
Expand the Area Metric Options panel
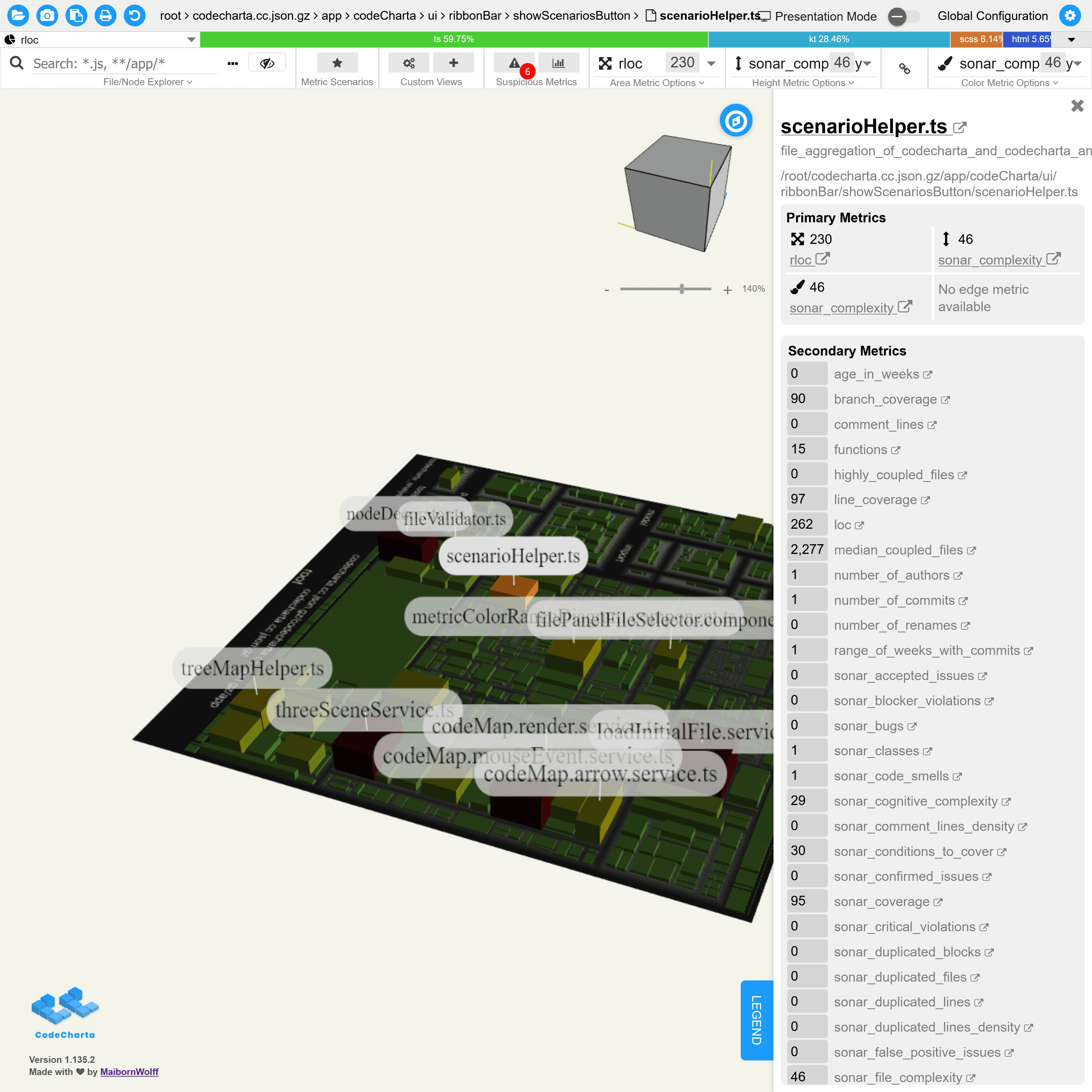(657, 83)
